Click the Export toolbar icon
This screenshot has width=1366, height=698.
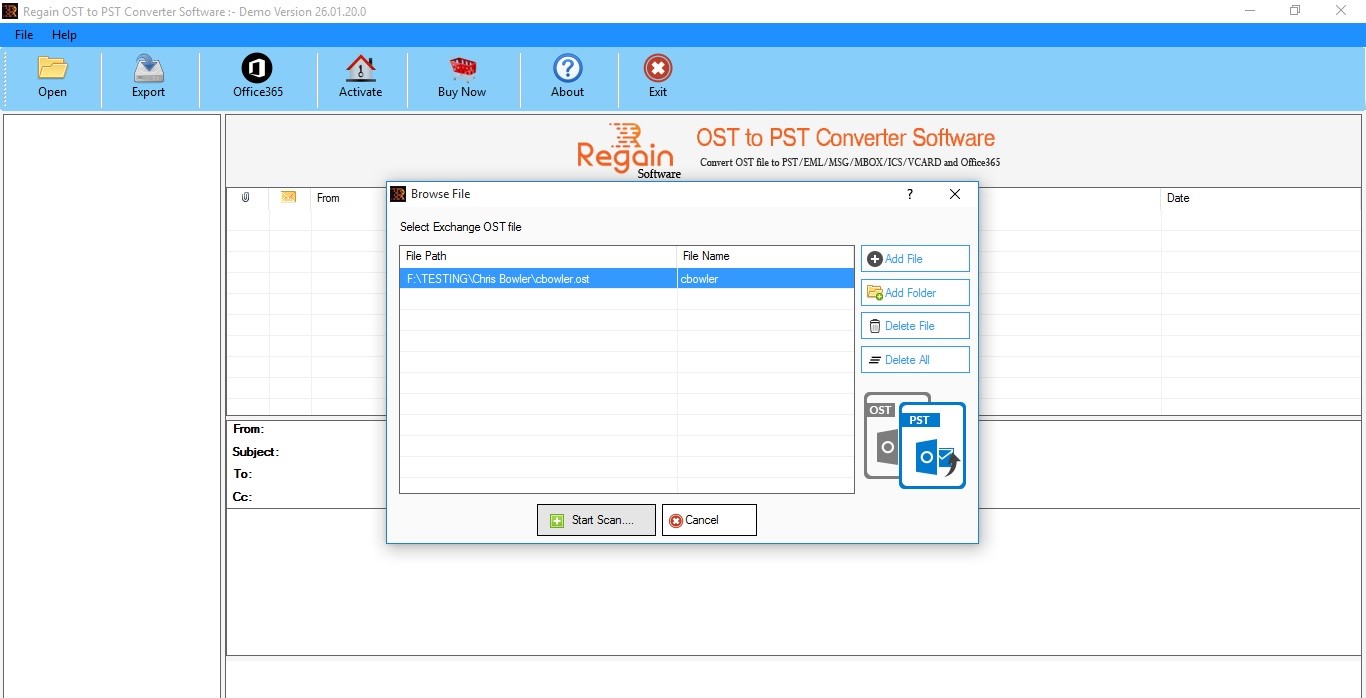148,76
